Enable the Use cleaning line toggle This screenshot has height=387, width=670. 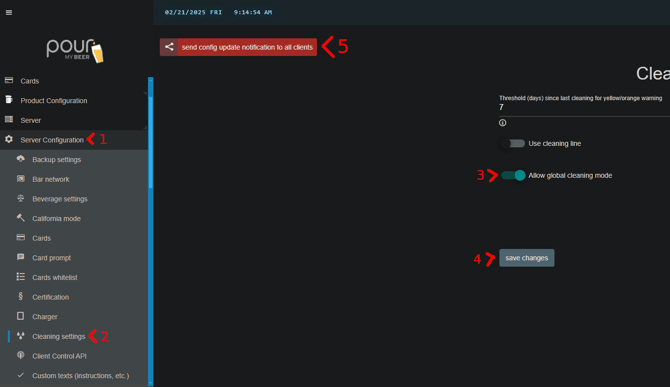(x=512, y=144)
